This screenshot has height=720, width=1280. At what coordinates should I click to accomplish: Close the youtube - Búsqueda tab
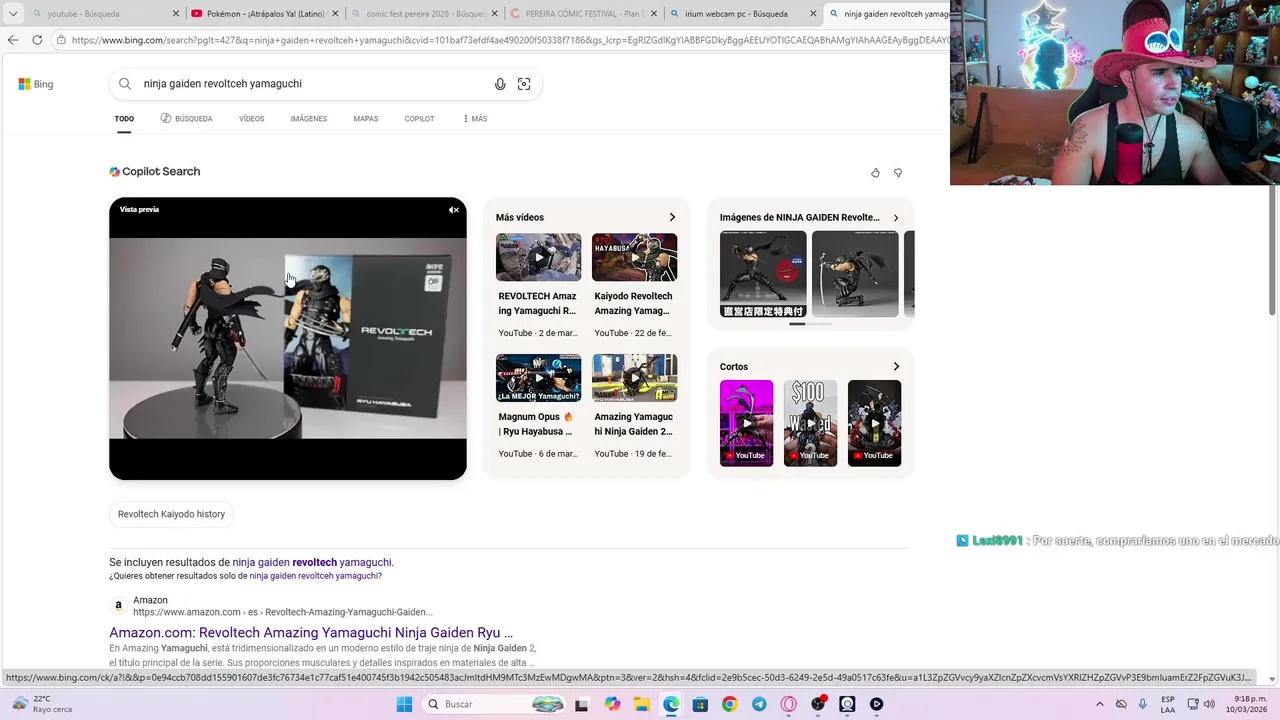tap(176, 14)
